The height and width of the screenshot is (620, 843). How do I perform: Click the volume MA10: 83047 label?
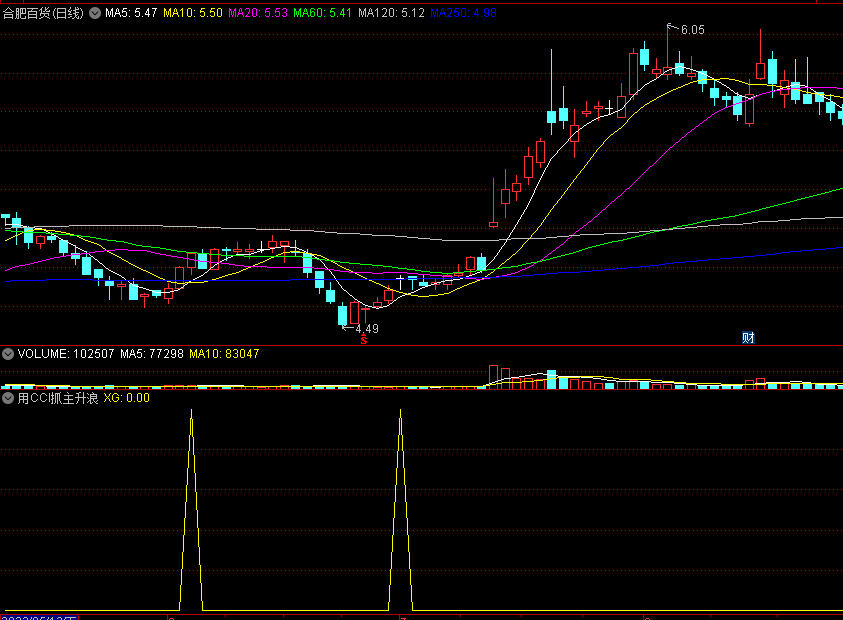coord(224,354)
